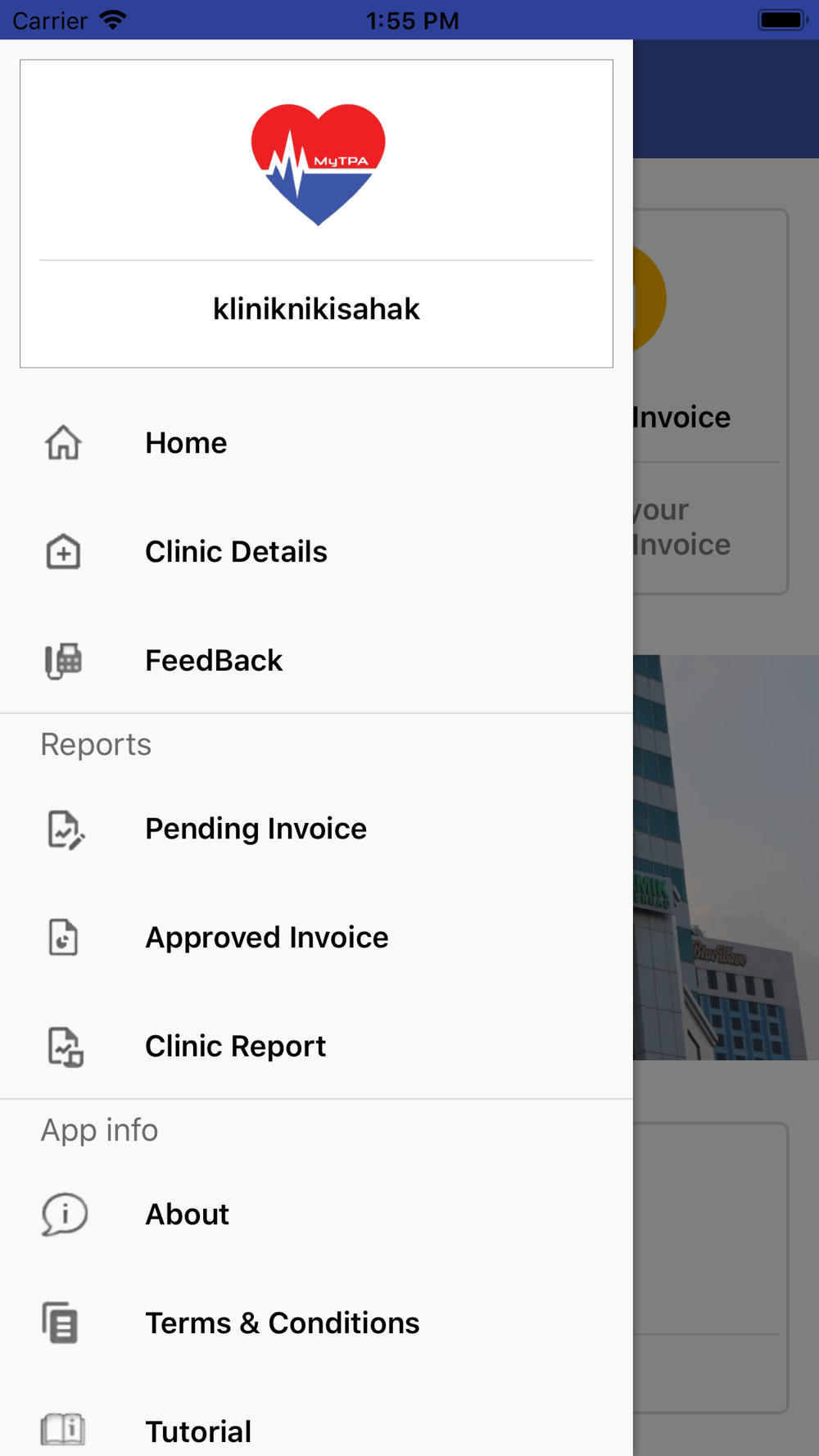Tap the Clinic Report chart icon
Viewport: 819px width, 1456px height.
click(x=65, y=1047)
